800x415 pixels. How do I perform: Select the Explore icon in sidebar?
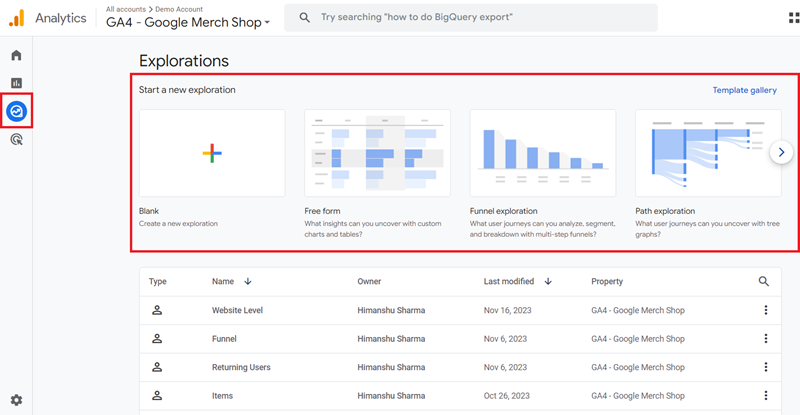(16, 111)
